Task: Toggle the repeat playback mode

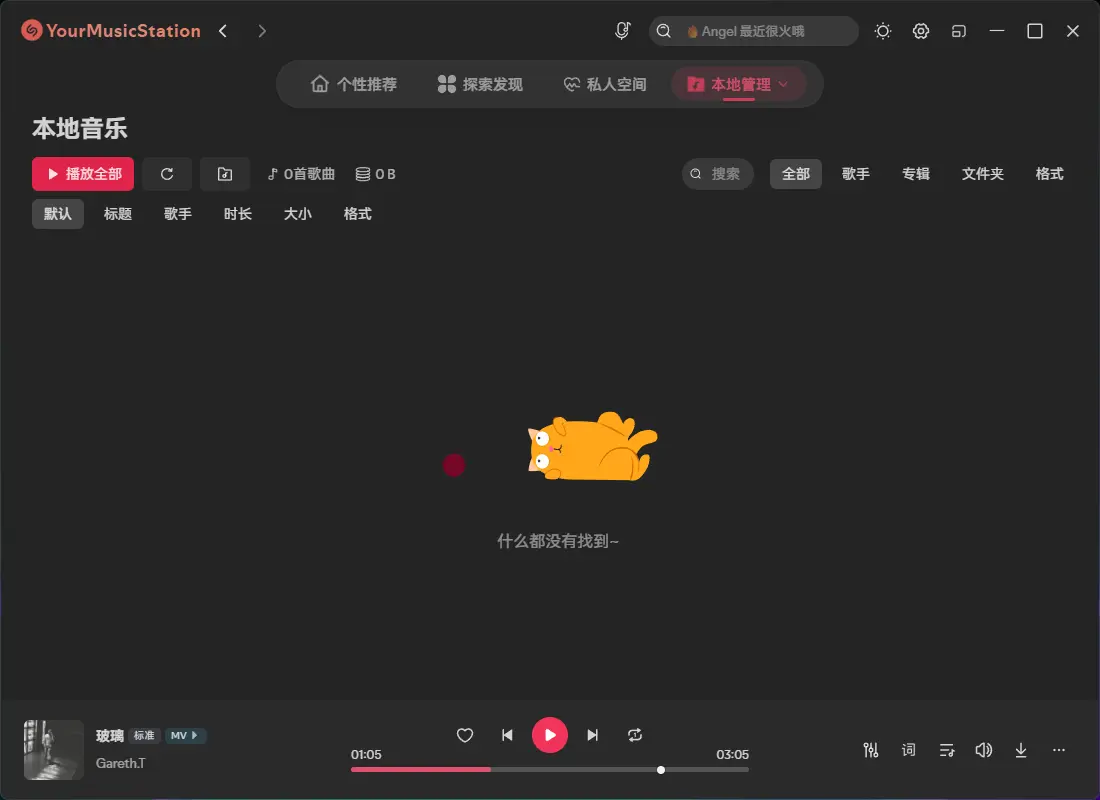Action: (x=635, y=735)
